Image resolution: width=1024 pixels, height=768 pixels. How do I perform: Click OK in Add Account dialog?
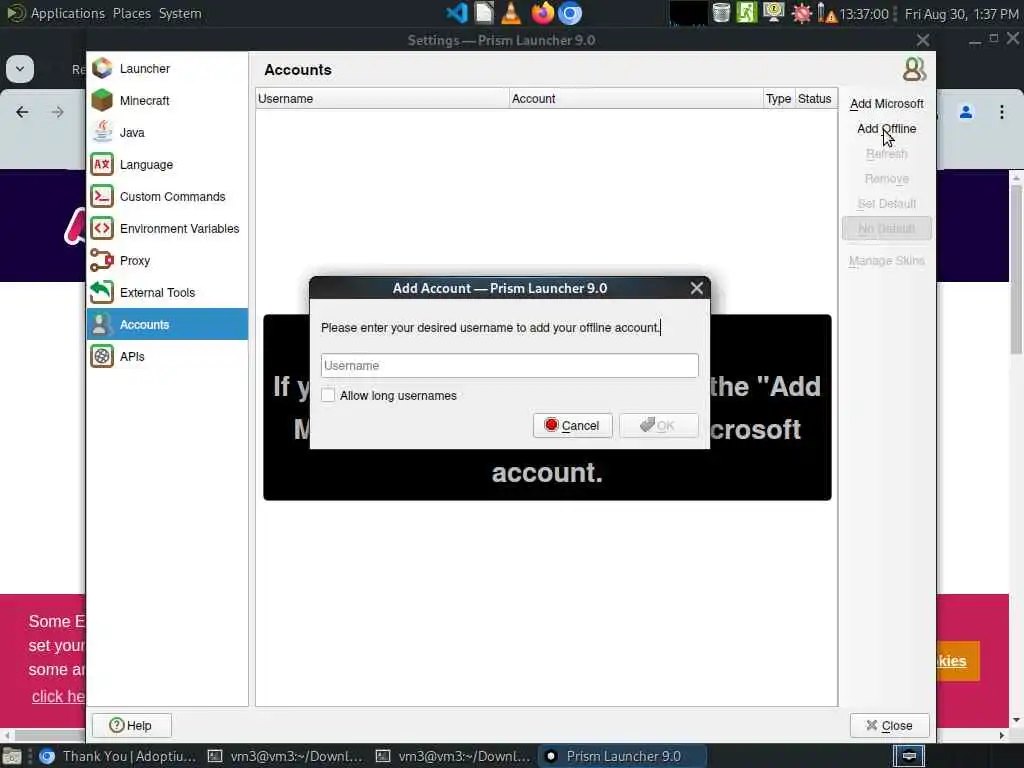coord(658,426)
